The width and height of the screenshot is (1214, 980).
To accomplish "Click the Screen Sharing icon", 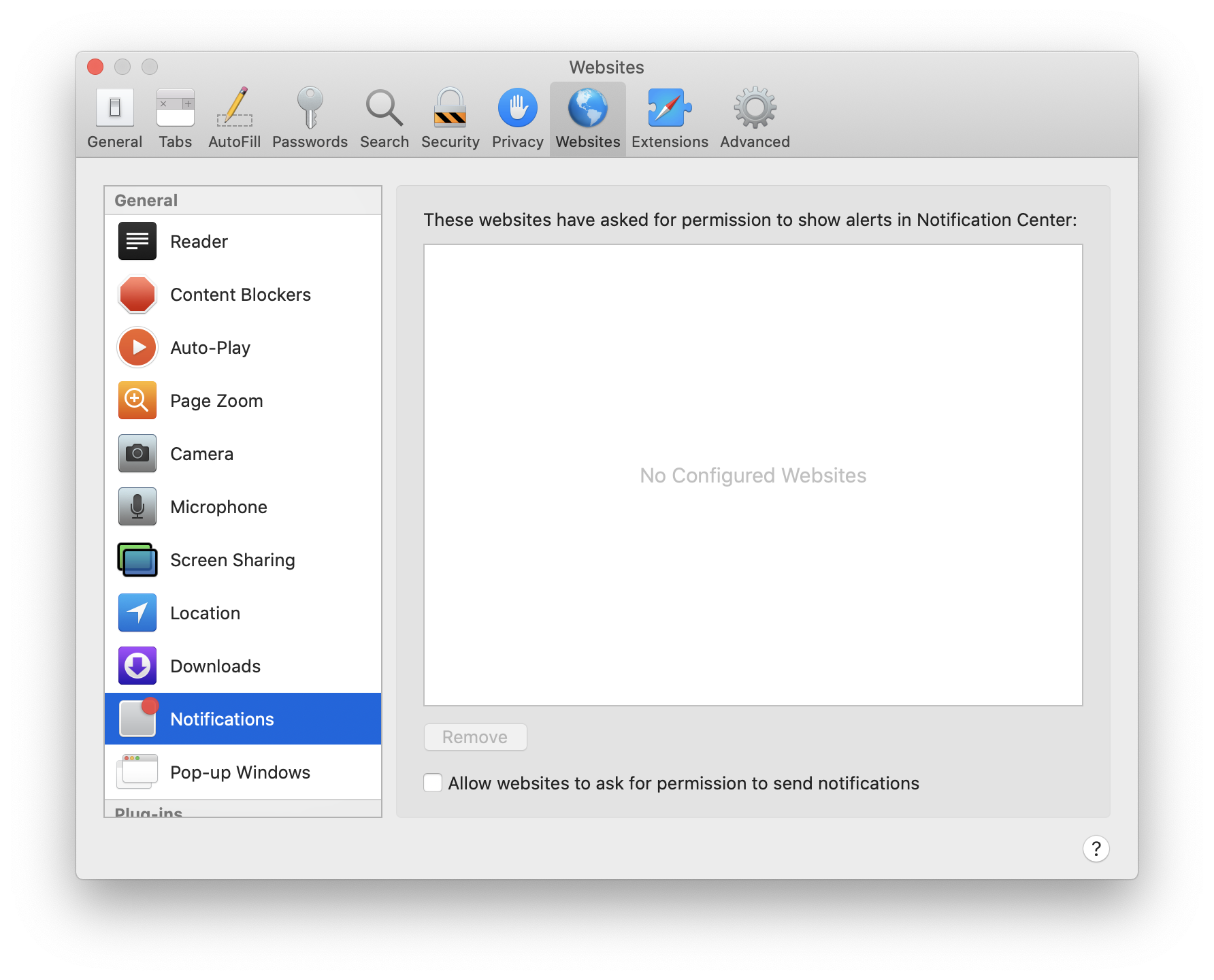I will [x=137, y=559].
